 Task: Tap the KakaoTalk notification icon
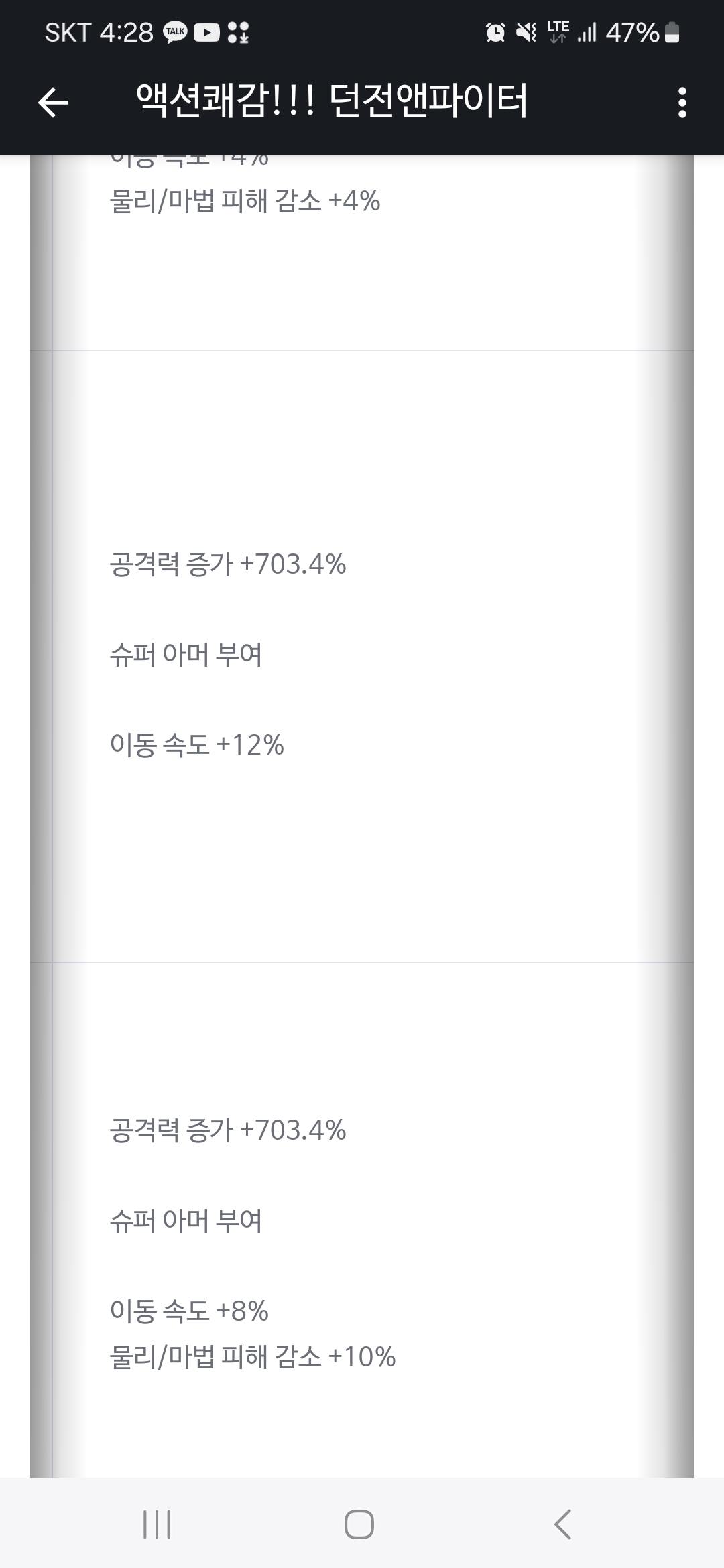(176, 32)
